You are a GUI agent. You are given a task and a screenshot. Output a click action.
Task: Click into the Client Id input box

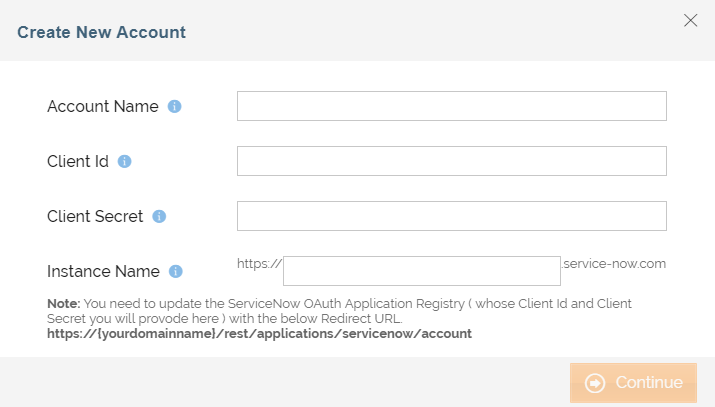pyautogui.click(x=451, y=161)
